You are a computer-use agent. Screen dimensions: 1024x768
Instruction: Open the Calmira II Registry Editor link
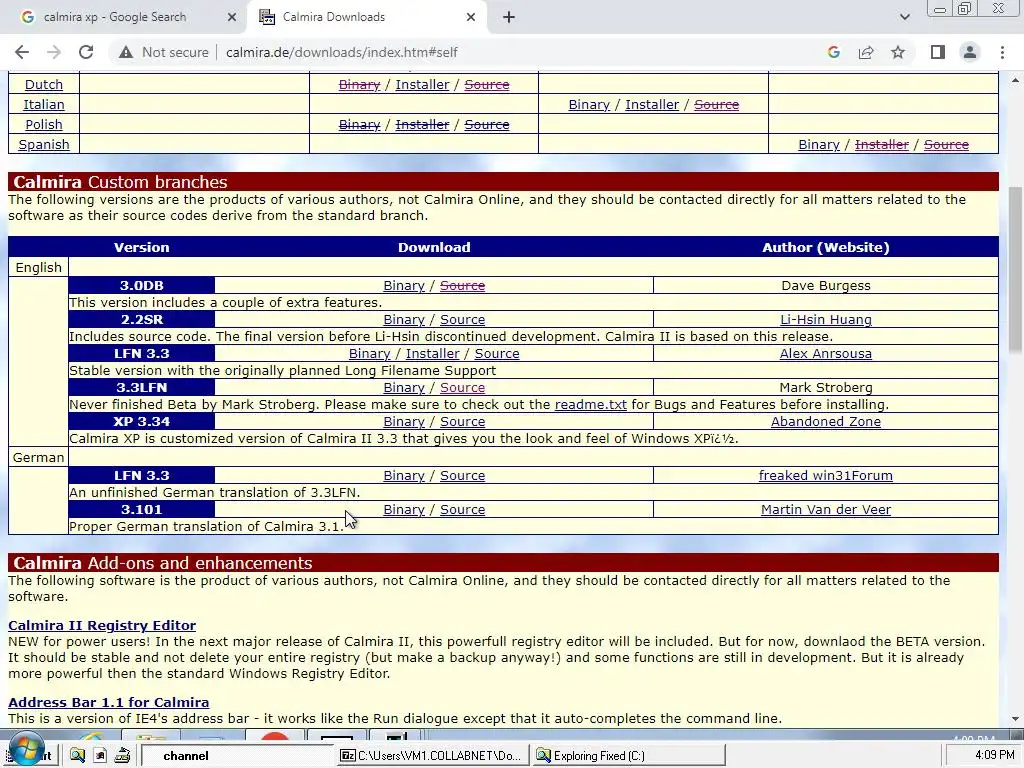click(x=102, y=625)
